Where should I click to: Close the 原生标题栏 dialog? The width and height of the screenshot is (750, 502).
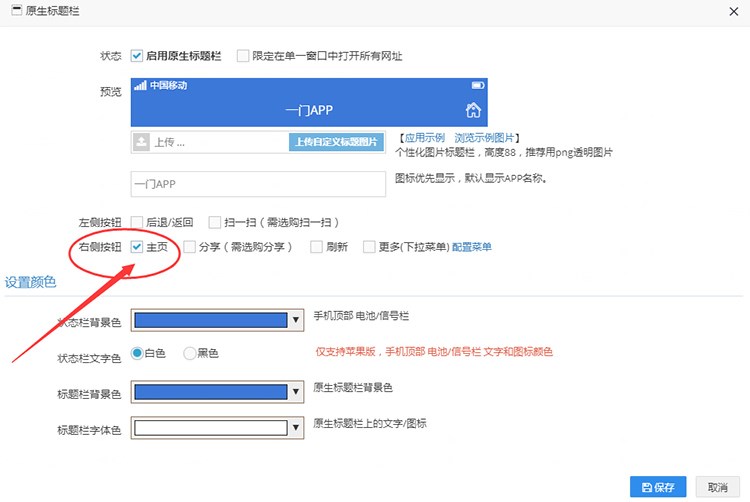[734, 11]
